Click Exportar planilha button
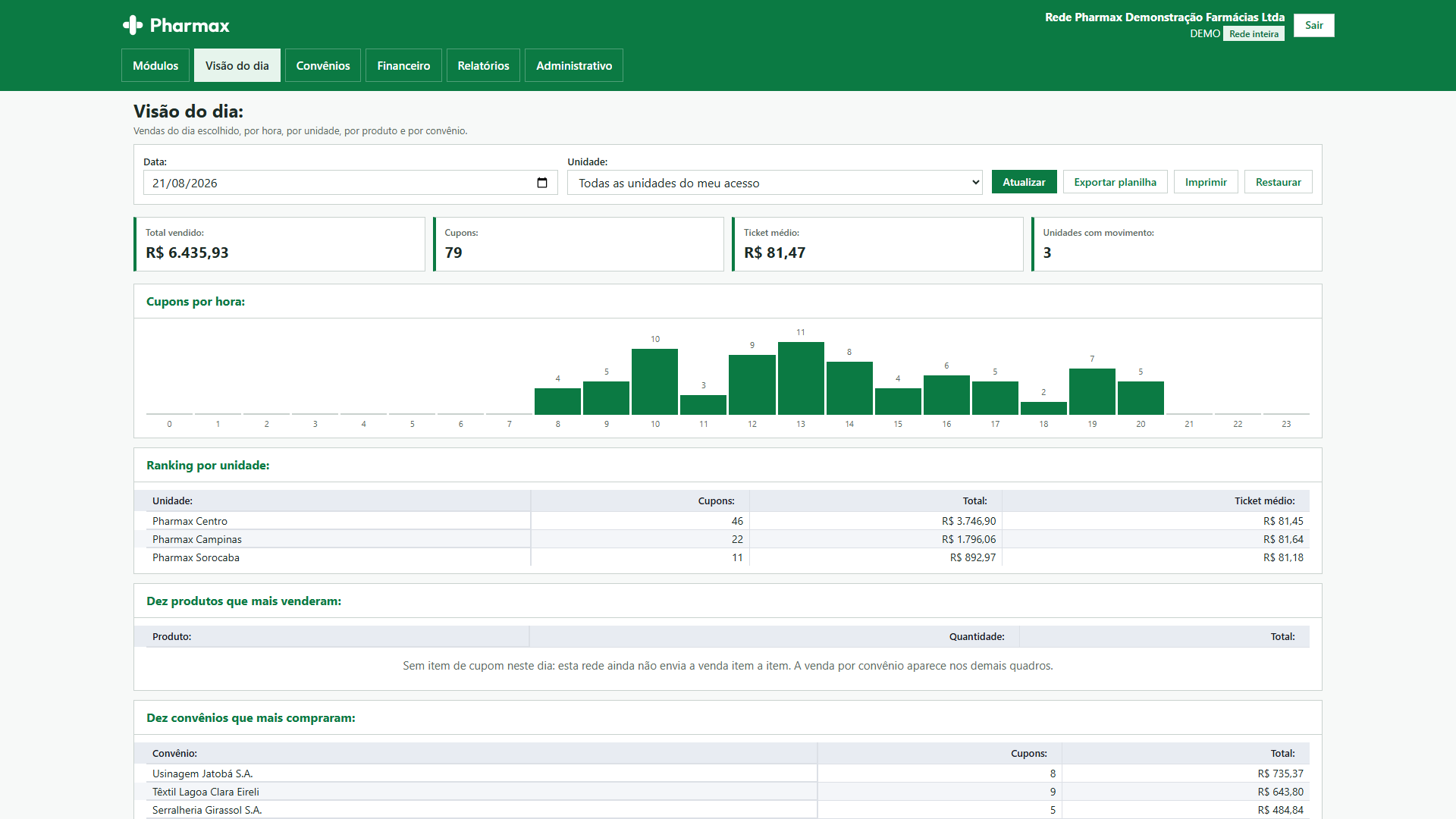Image resolution: width=1456 pixels, height=819 pixels. 1115,182
